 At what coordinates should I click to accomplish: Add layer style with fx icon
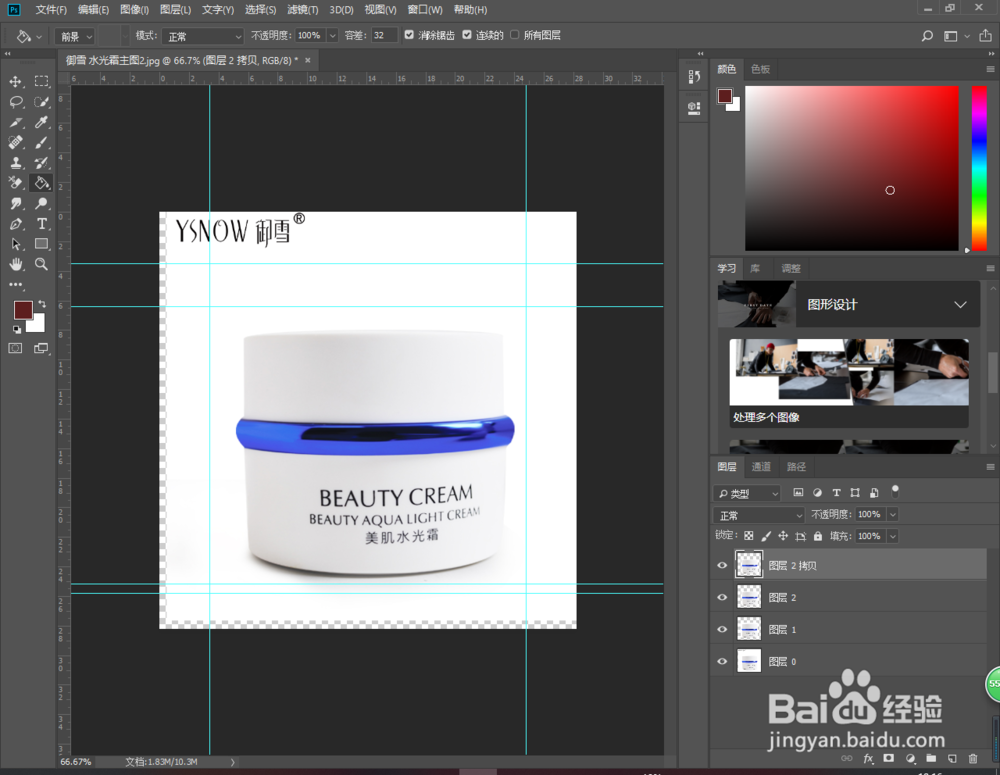coord(868,758)
